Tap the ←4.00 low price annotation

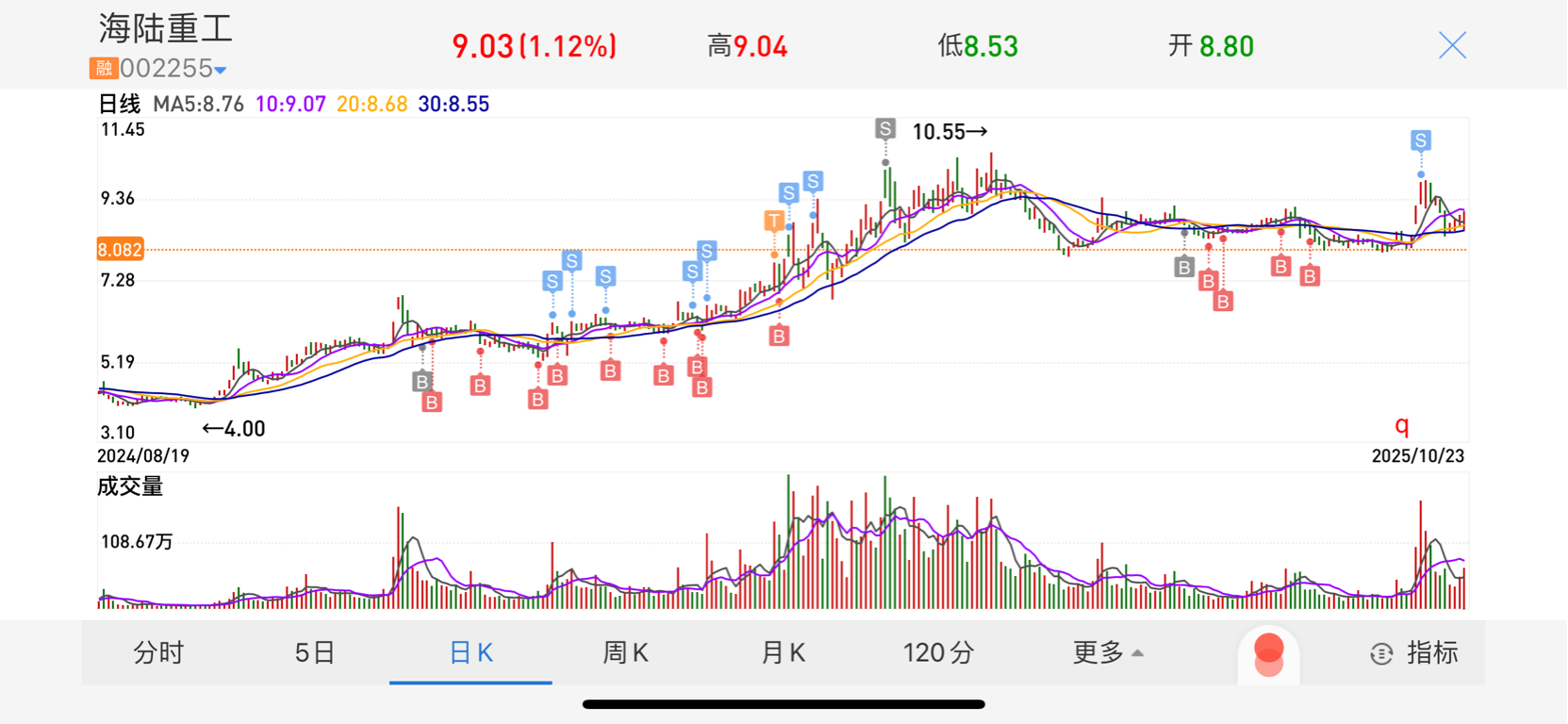tap(234, 429)
